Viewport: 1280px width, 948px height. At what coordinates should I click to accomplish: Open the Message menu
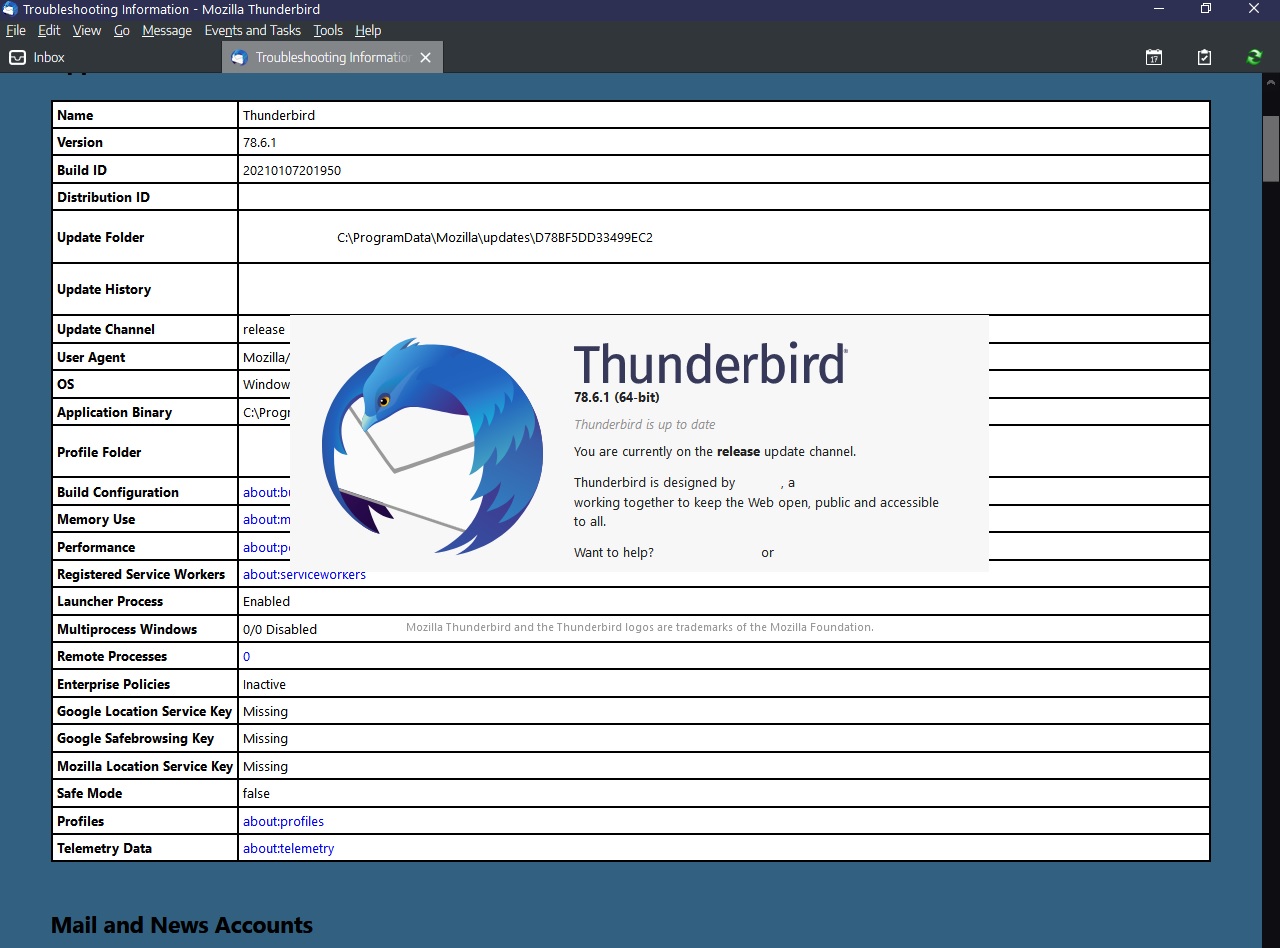point(167,31)
